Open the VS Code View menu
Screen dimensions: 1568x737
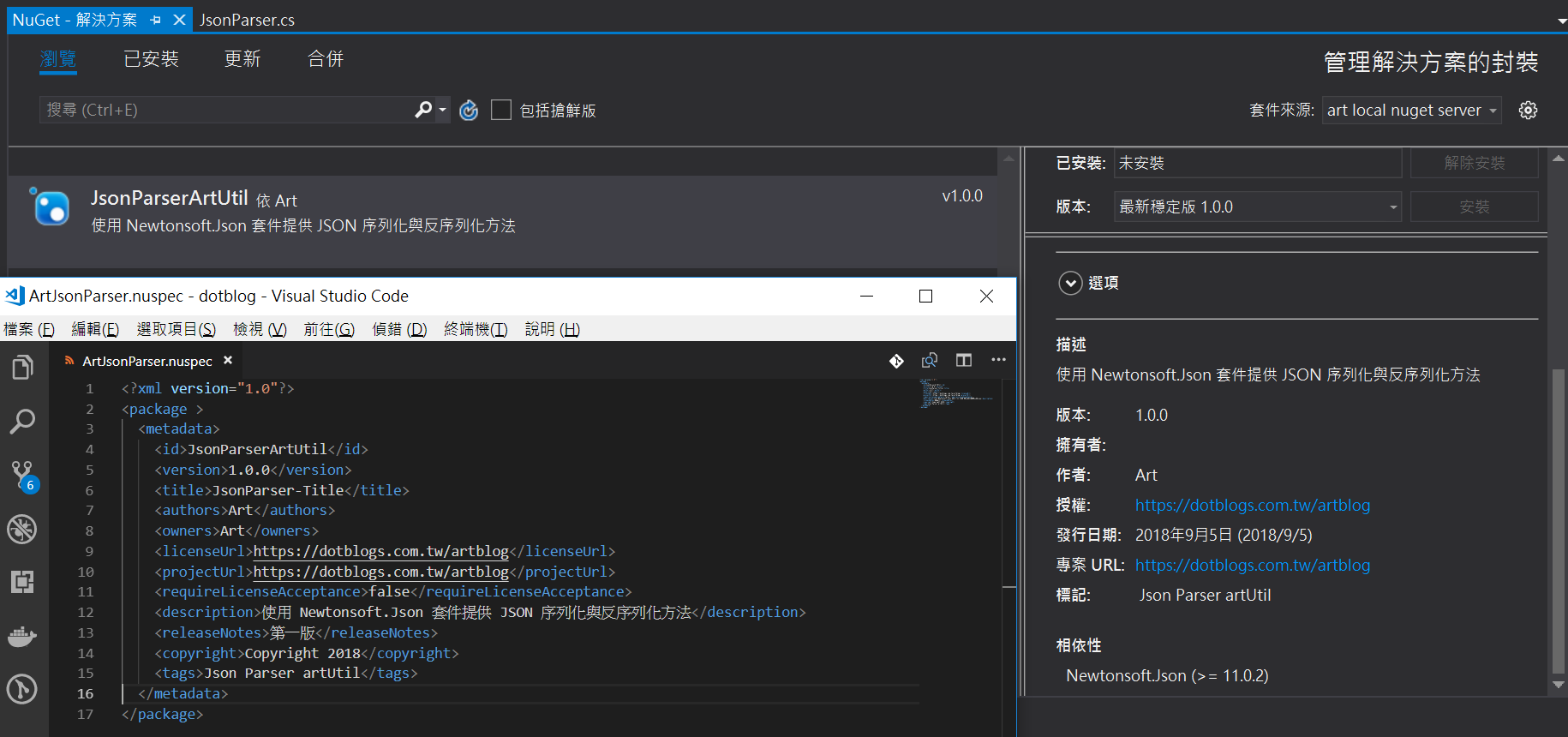coord(260,329)
